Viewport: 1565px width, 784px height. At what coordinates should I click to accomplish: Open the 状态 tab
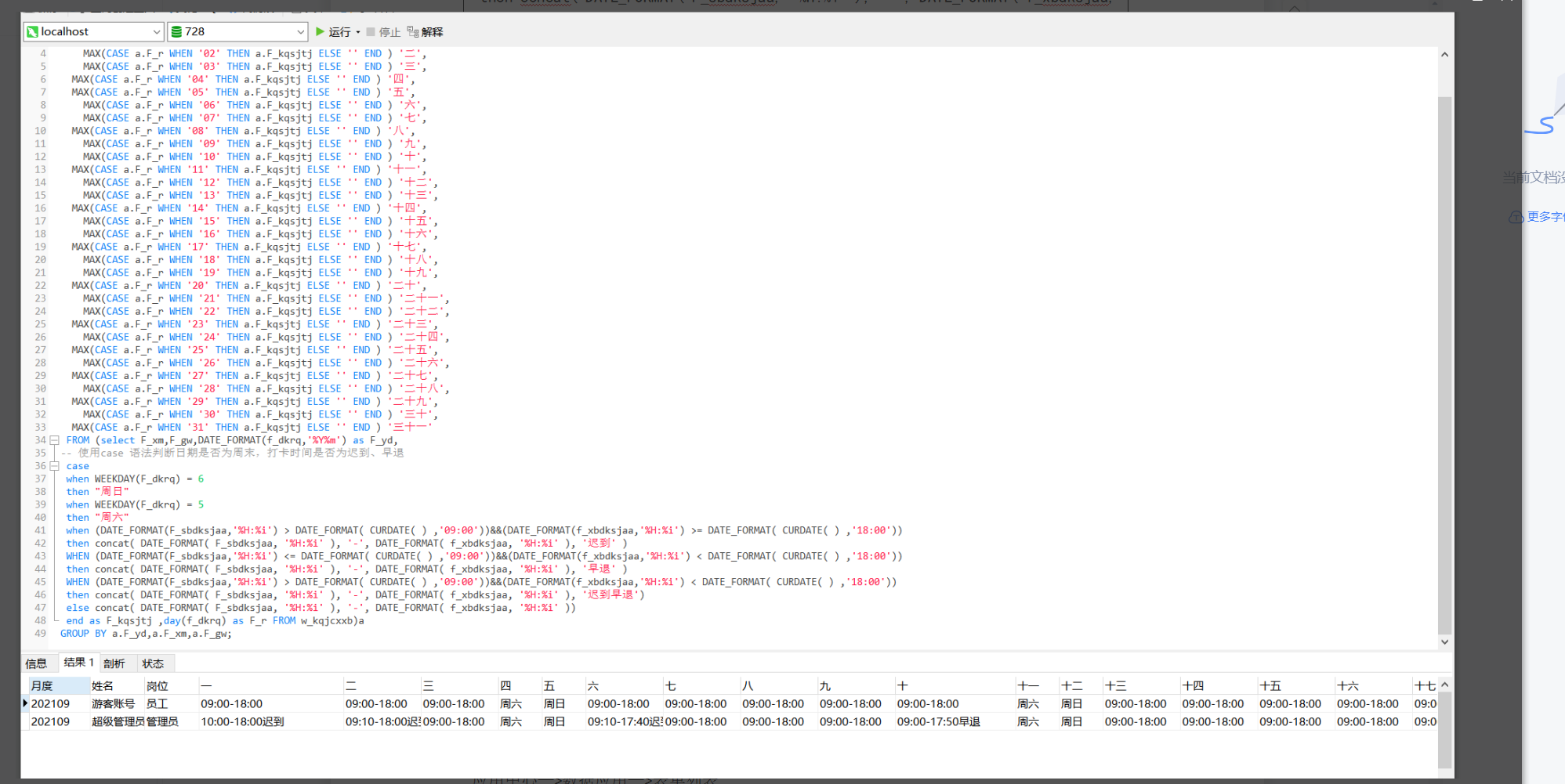tap(153, 663)
